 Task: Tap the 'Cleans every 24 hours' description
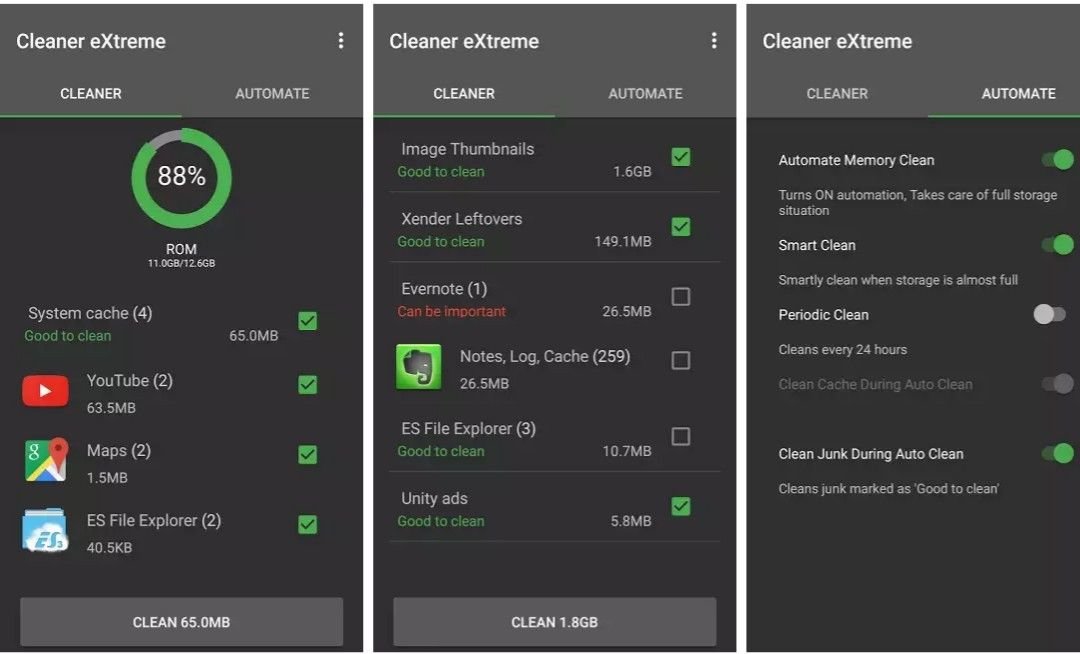tap(842, 349)
